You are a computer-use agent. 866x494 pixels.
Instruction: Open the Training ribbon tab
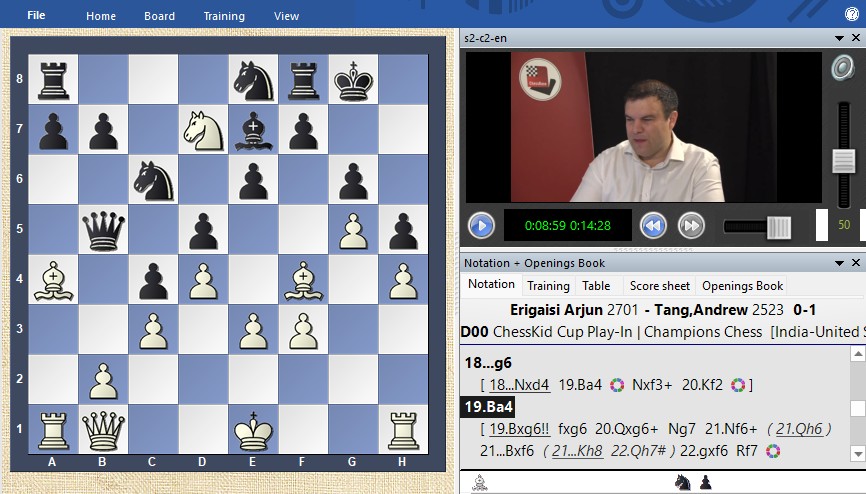pyautogui.click(x=224, y=16)
